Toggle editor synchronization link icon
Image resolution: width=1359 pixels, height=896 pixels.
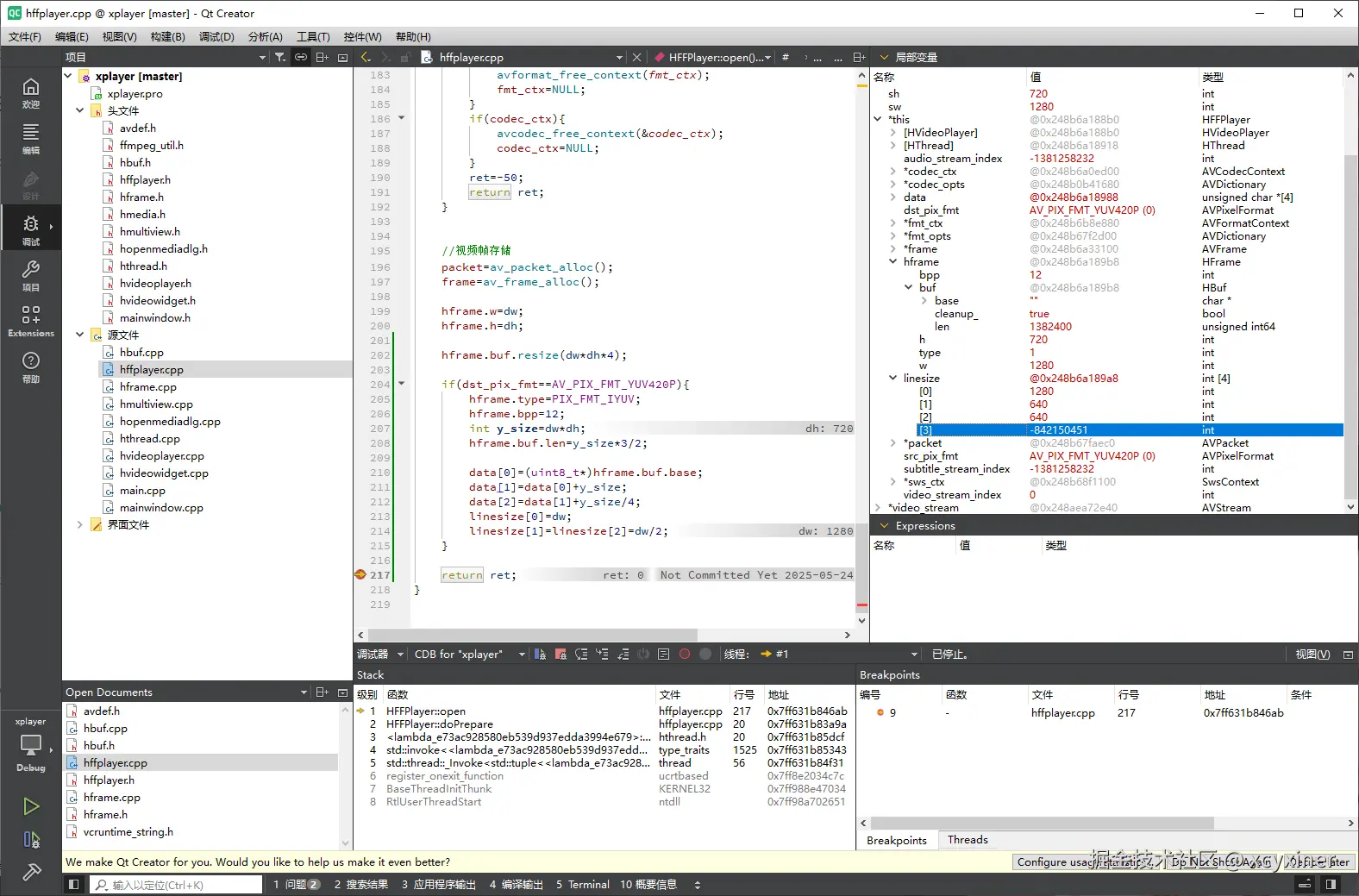point(301,57)
